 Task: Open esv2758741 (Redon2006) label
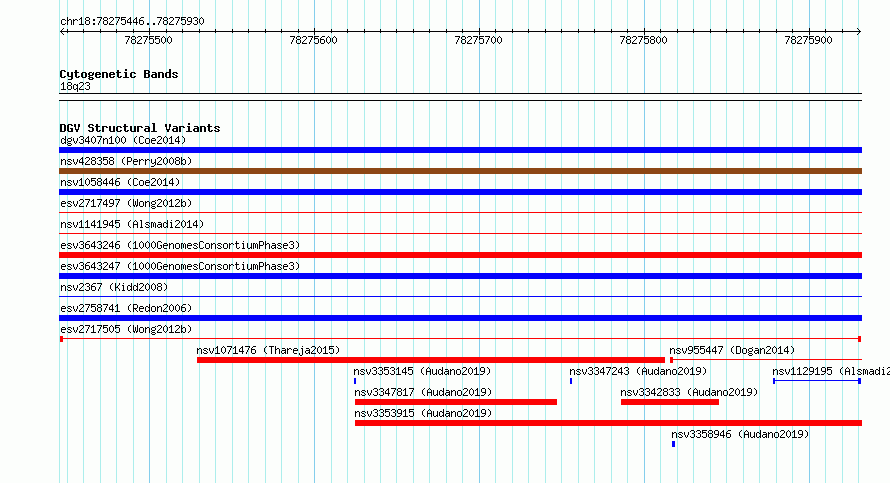pyautogui.click(x=126, y=308)
